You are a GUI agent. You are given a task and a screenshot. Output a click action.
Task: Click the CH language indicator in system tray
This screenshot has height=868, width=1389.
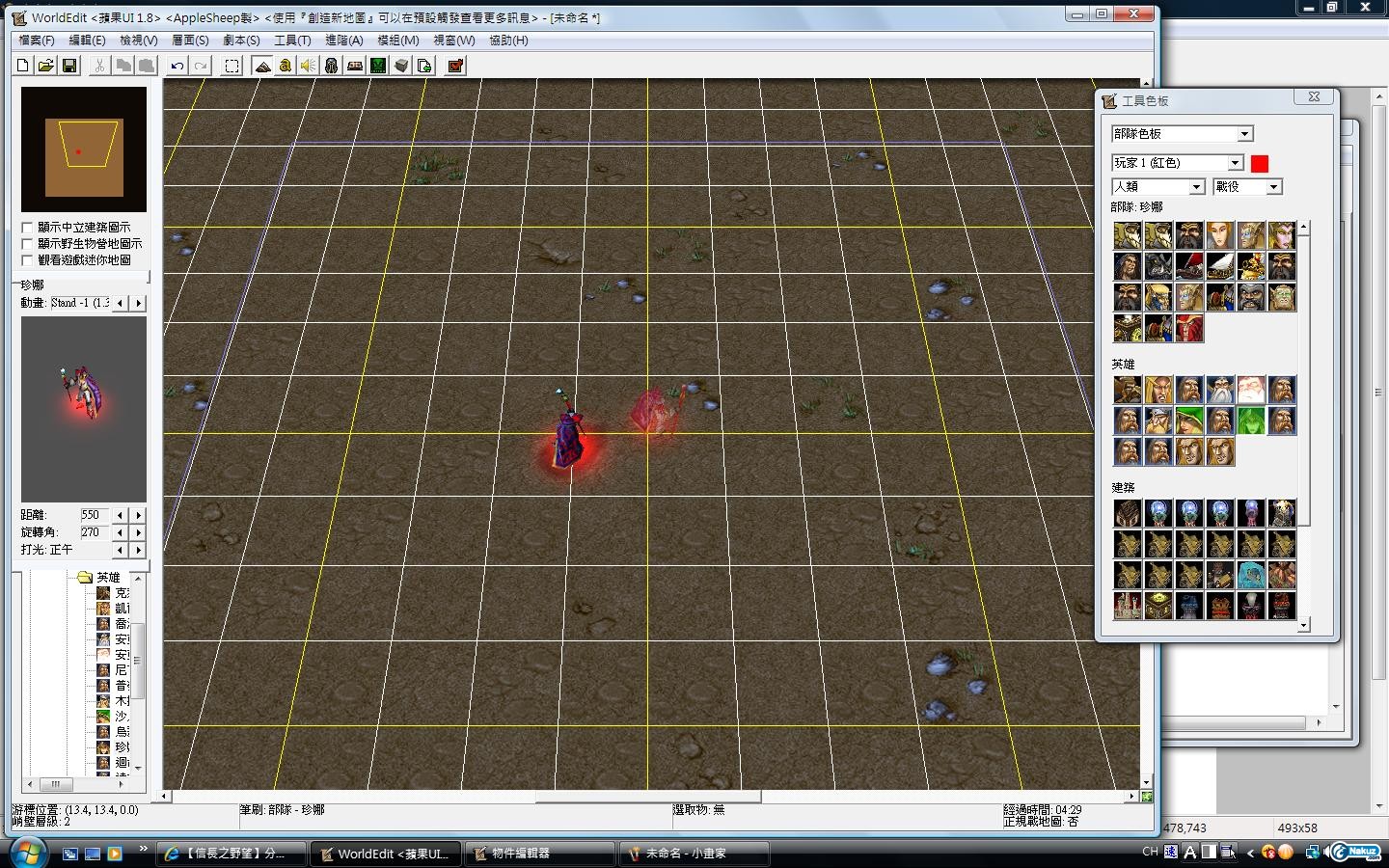1150,852
